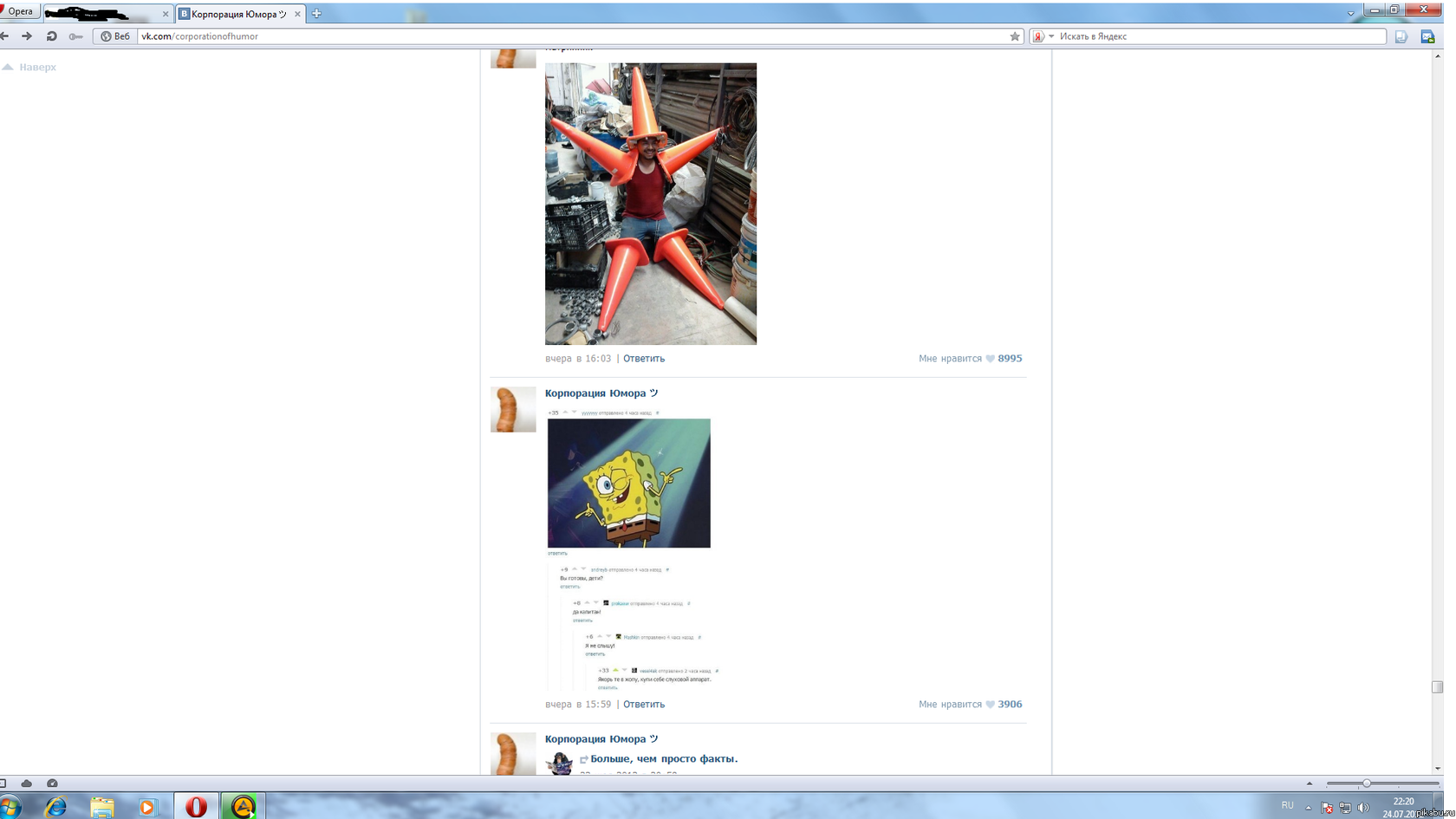Viewport: 1456px width, 819px height.
Task: Click Ответить under the 16:03 post
Action: click(644, 358)
